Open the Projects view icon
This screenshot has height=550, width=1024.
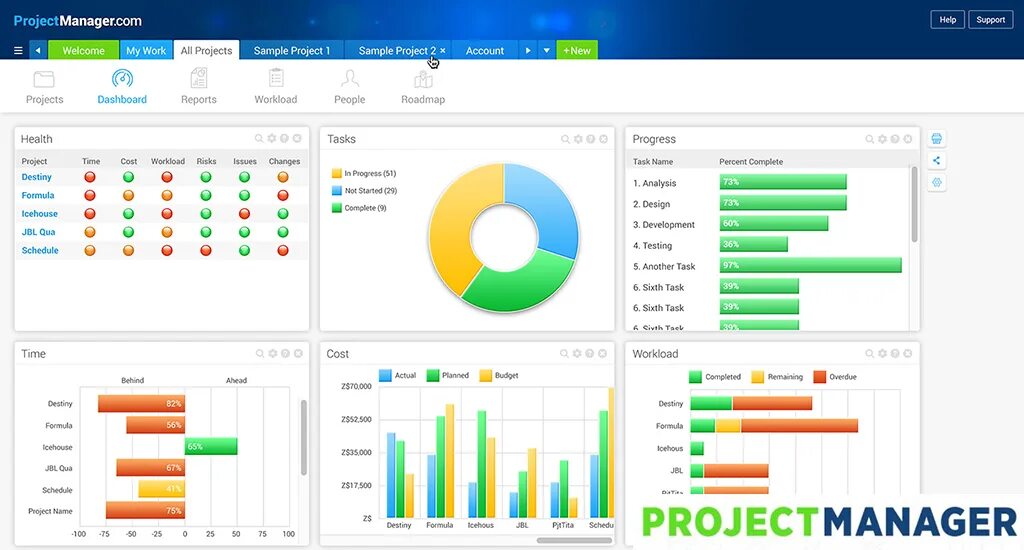click(44, 80)
